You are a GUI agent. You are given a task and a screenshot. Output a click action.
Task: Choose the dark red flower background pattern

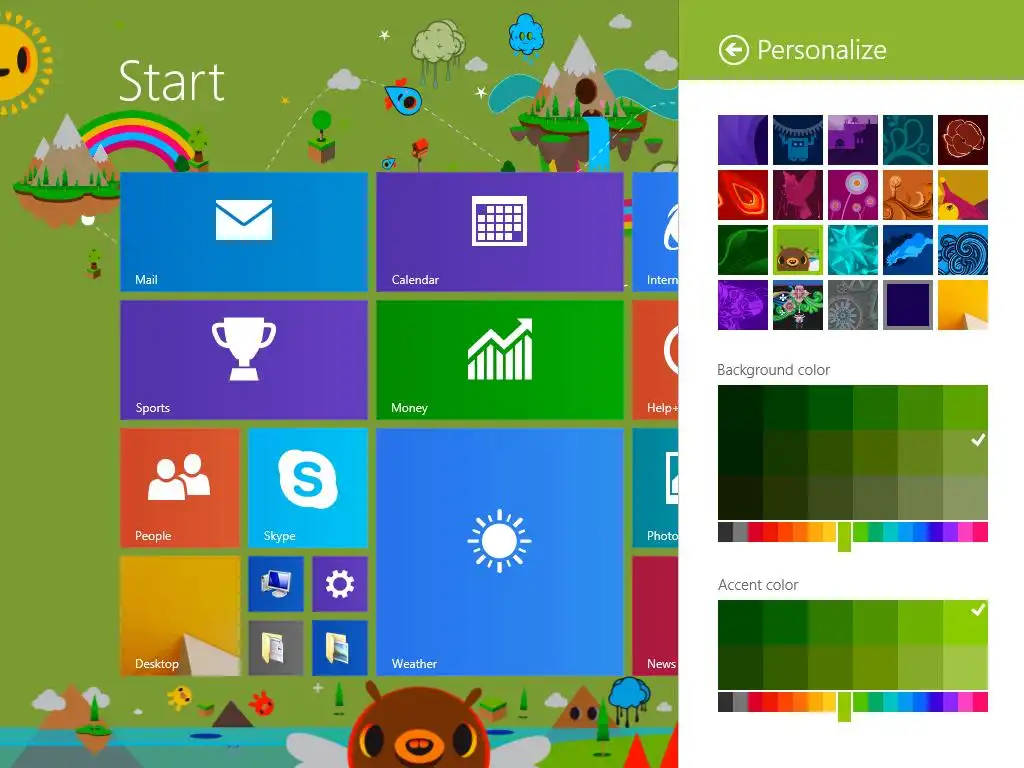pyautogui.click(x=963, y=140)
